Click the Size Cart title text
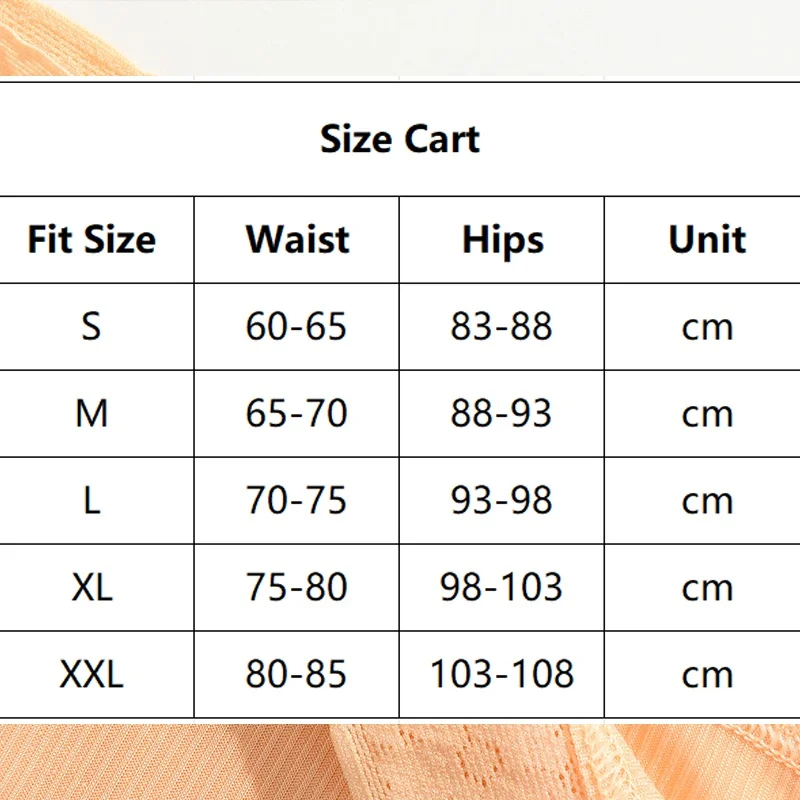Viewport: 800px width, 800px height. coord(400,139)
